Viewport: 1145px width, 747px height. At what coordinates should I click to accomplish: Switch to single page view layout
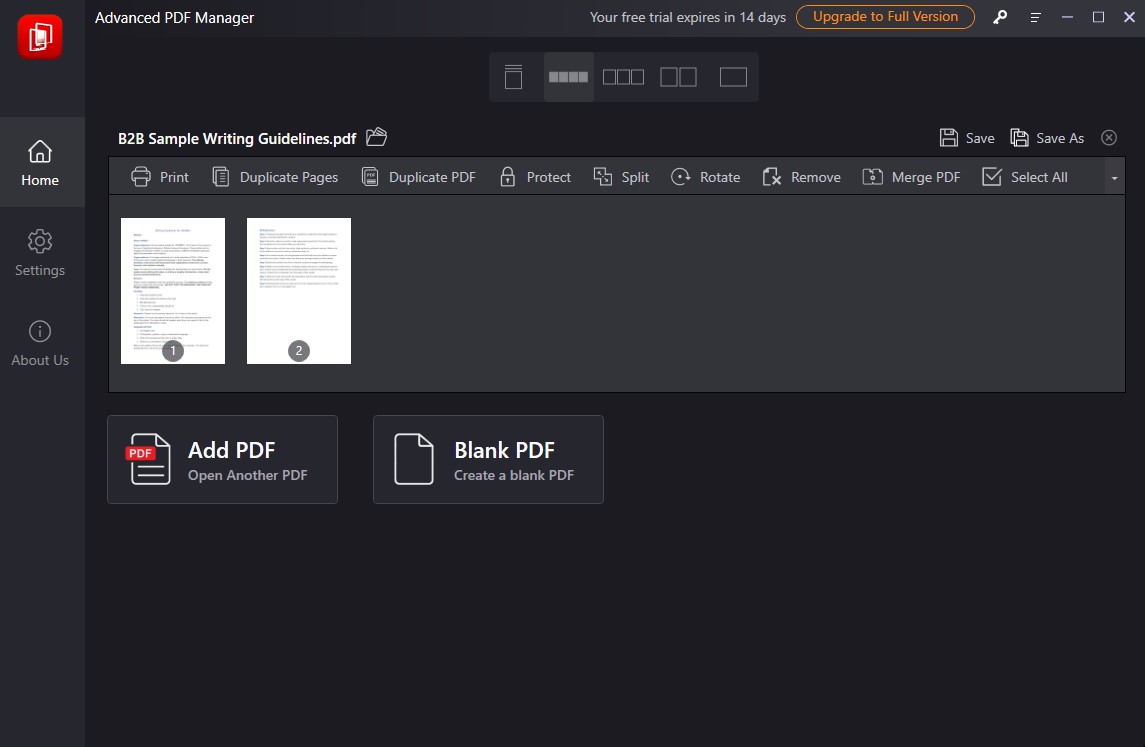point(514,77)
